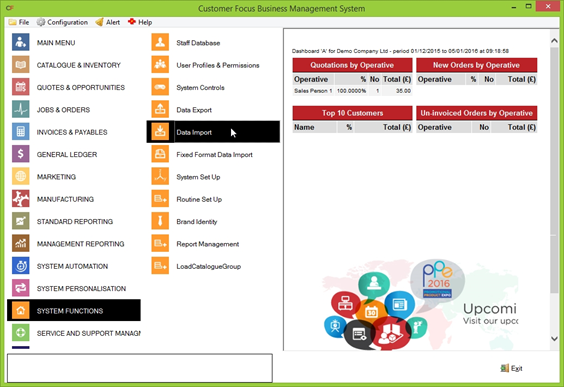This screenshot has height=387, width=564.
Task: Click the dashboard scroll down arrow
Action: tap(554, 338)
